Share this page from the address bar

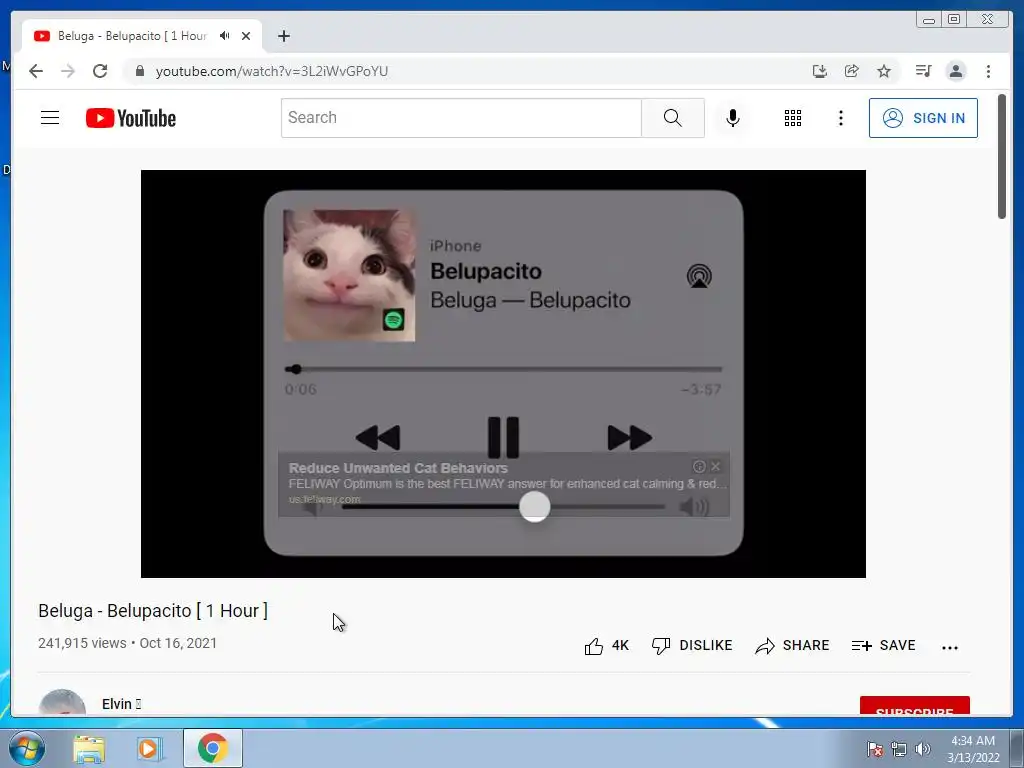(x=852, y=71)
